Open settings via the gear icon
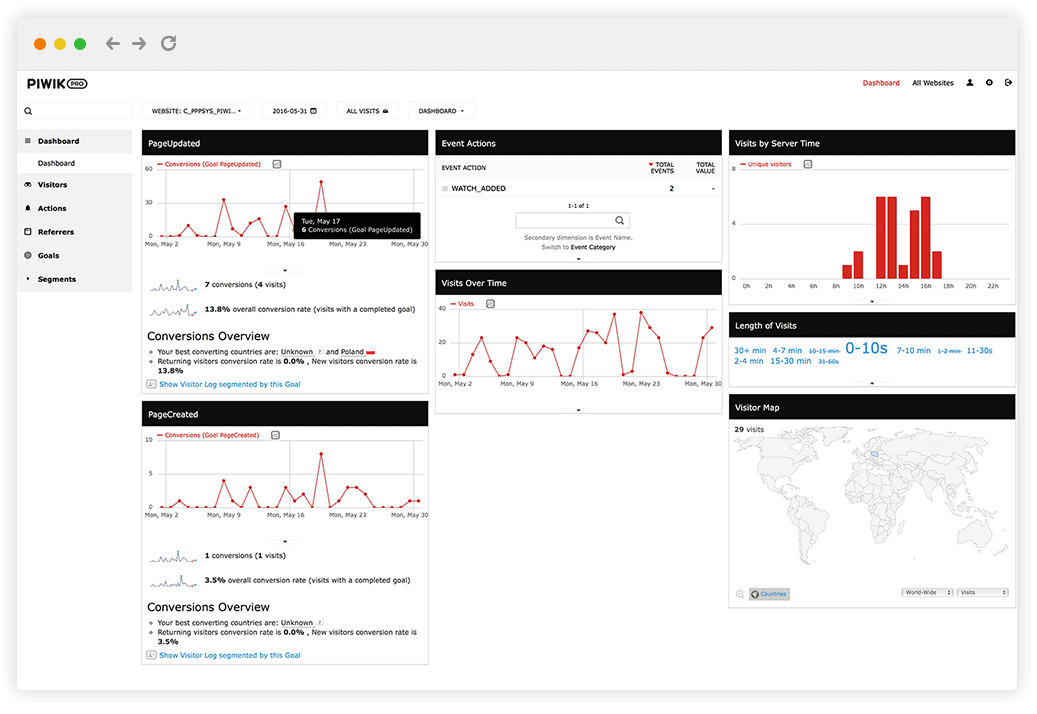 (989, 83)
